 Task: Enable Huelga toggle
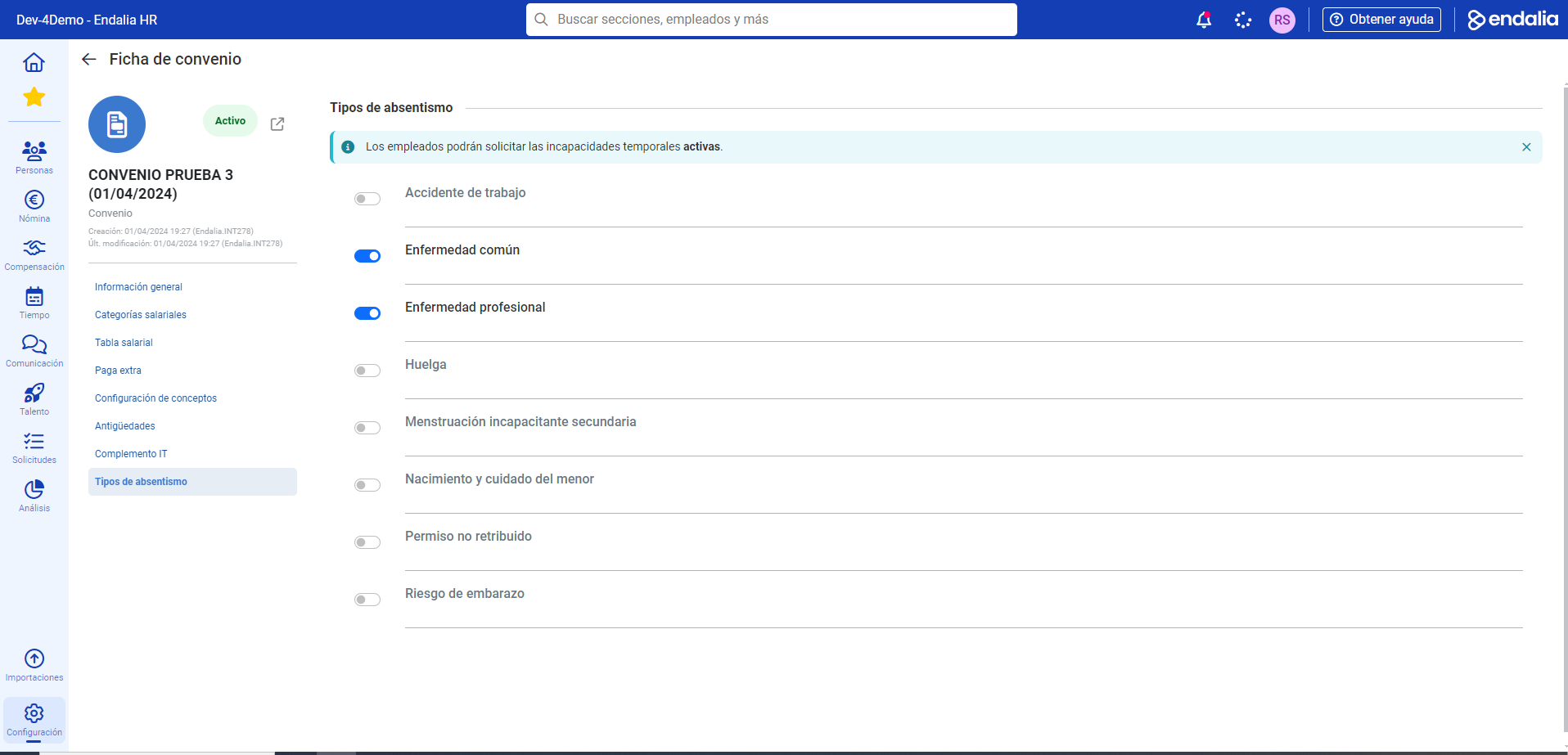pos(367,371)
